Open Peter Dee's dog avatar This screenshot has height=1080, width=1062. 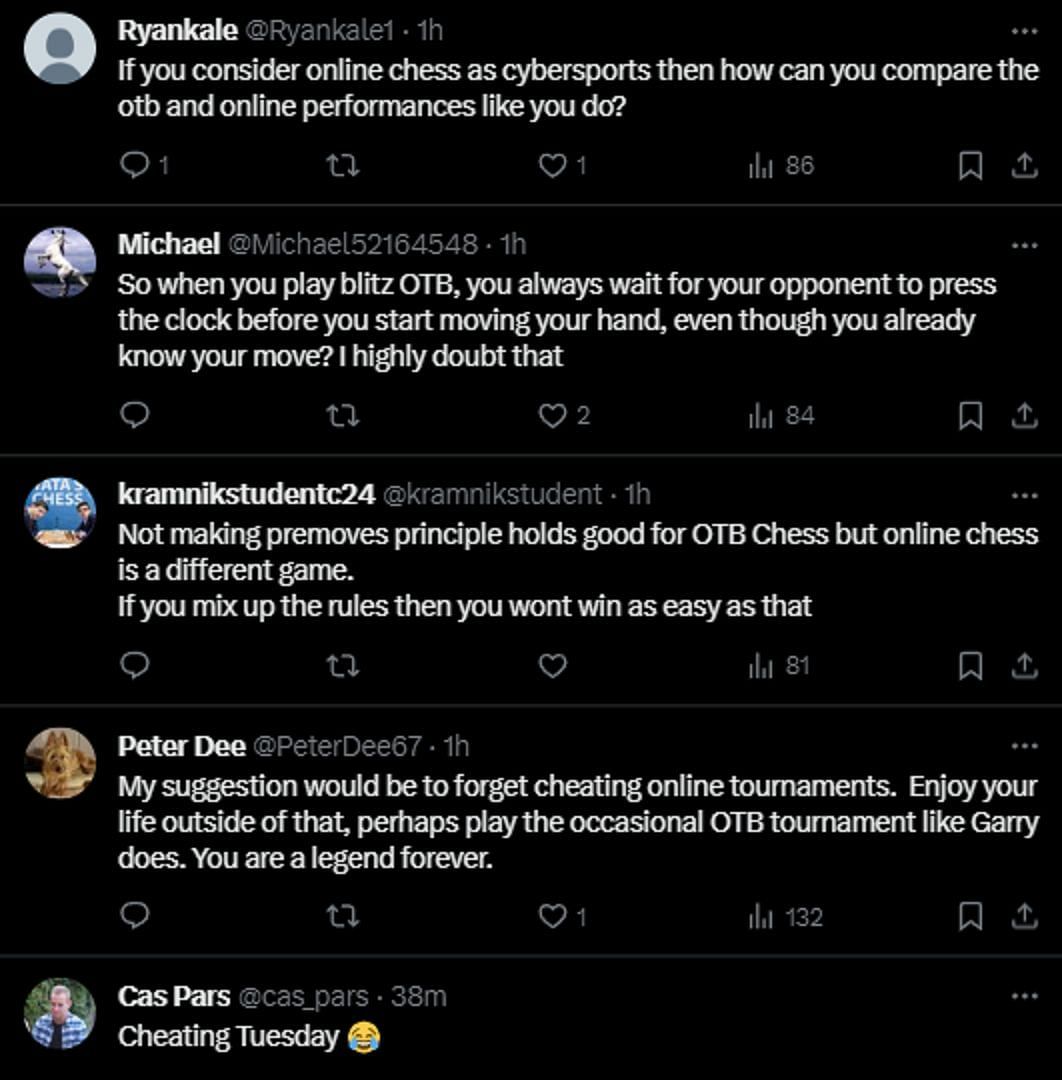point(60,764)
